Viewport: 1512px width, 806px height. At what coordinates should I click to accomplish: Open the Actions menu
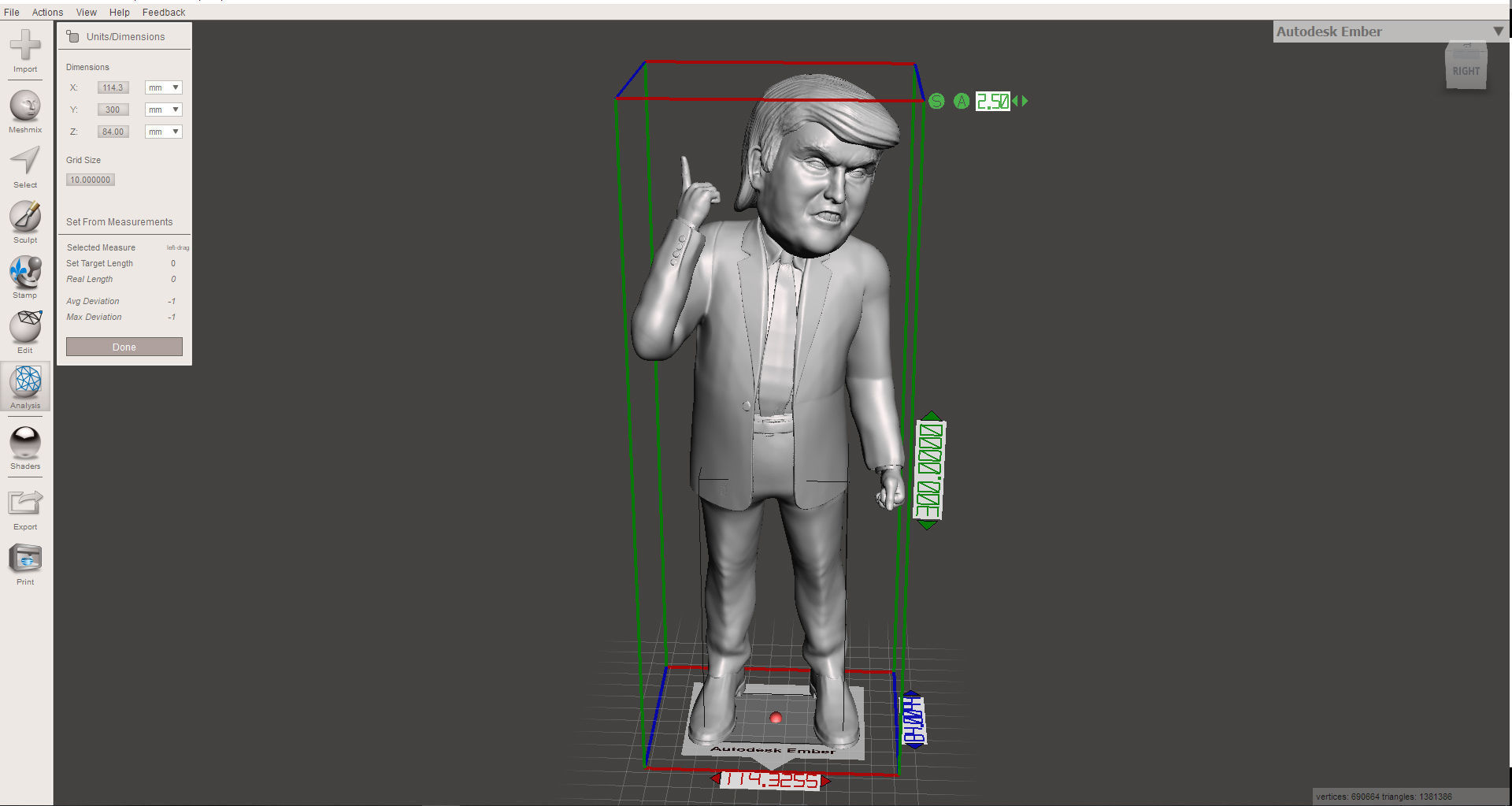(x=47, y=12)
